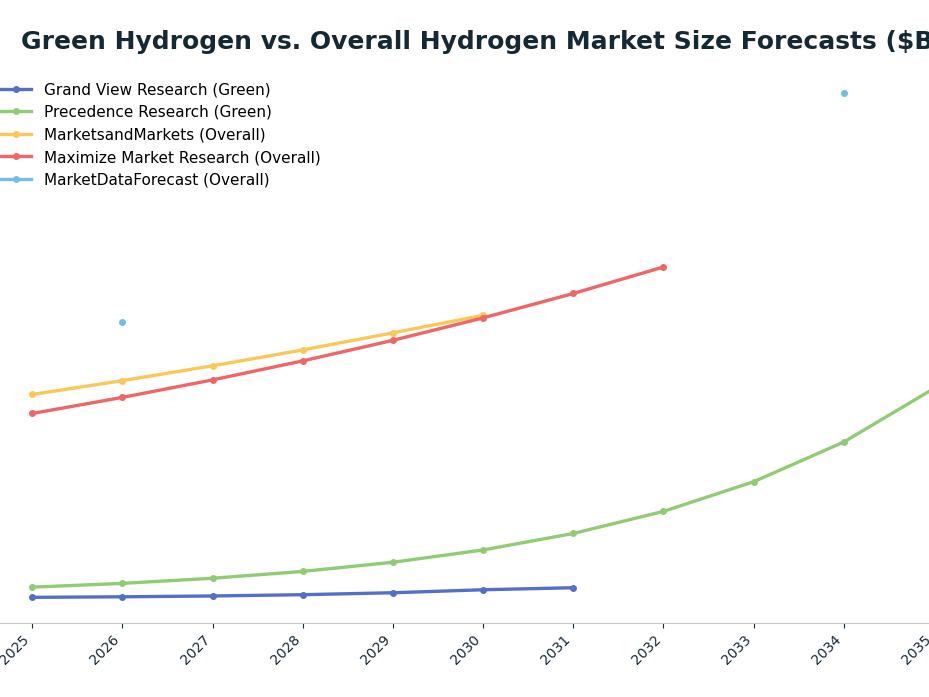The height and width of the screenshot is (697, 929).
Task: Select the 2031 x-axis label
Action: click(x=558, y=650)
